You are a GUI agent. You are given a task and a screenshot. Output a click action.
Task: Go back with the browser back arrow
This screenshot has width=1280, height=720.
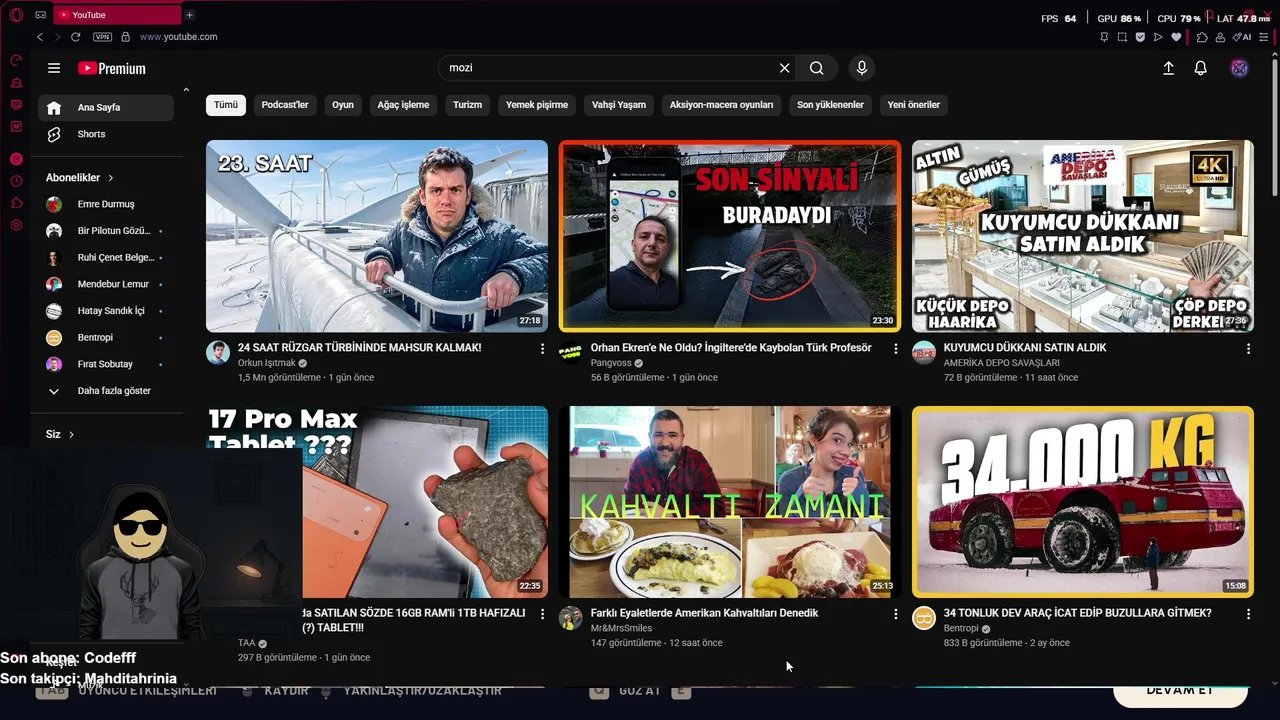click(40, 37)
